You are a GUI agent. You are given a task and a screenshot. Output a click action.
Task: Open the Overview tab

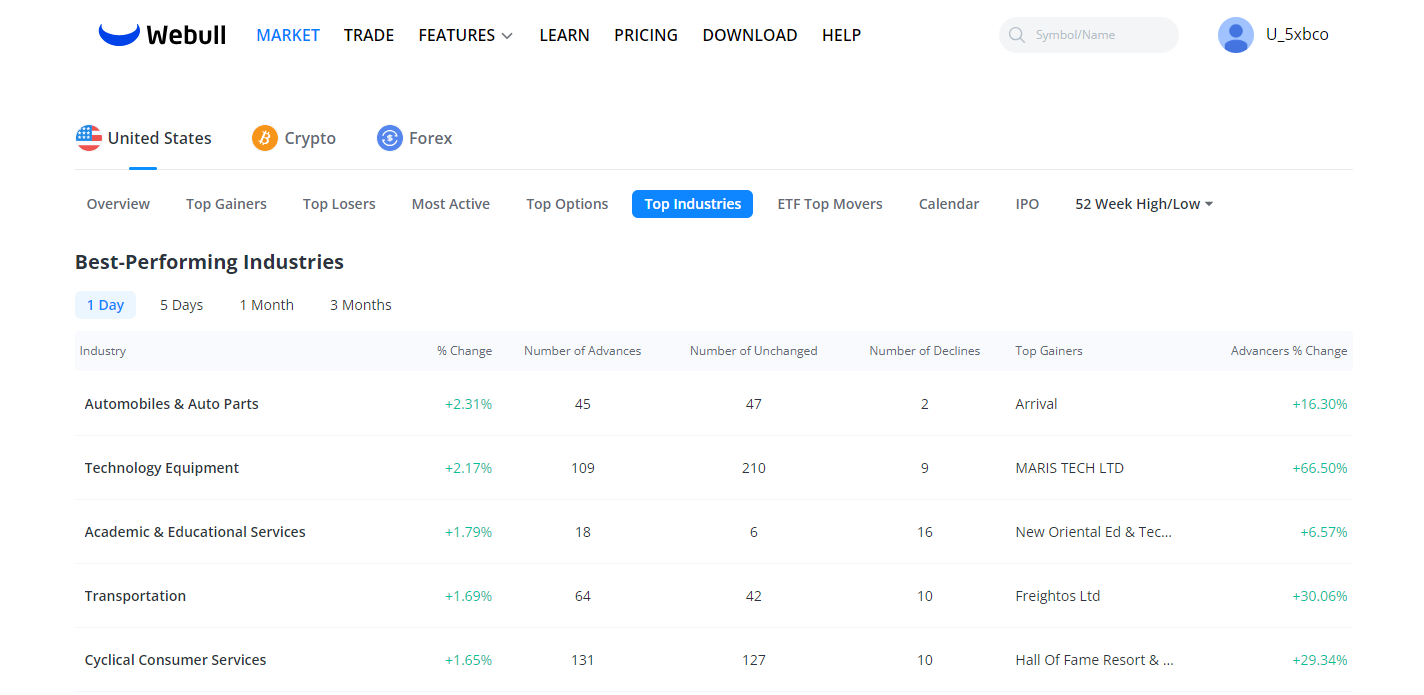point(118,204)
